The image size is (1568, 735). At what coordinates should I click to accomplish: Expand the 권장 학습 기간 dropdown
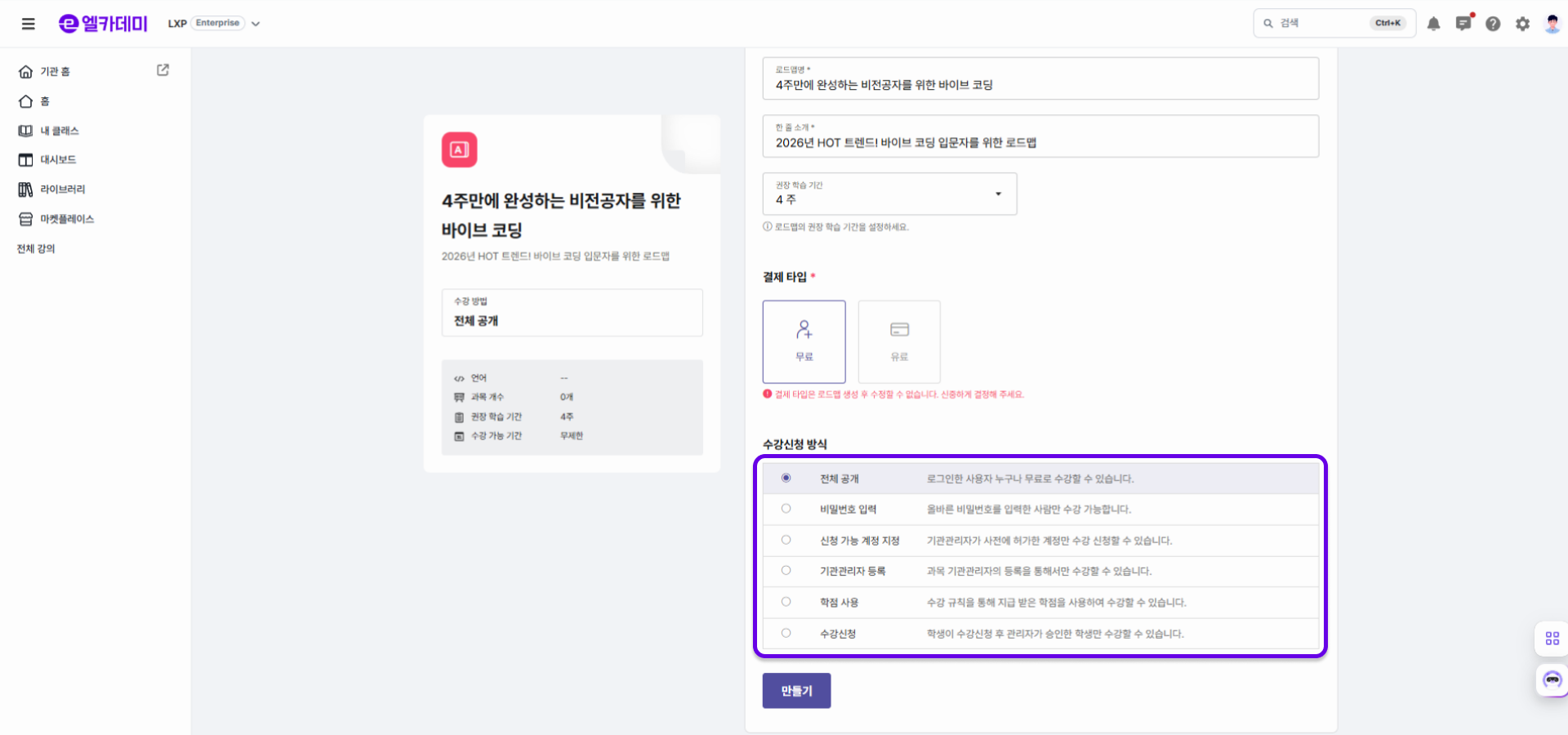coord(889,194)
